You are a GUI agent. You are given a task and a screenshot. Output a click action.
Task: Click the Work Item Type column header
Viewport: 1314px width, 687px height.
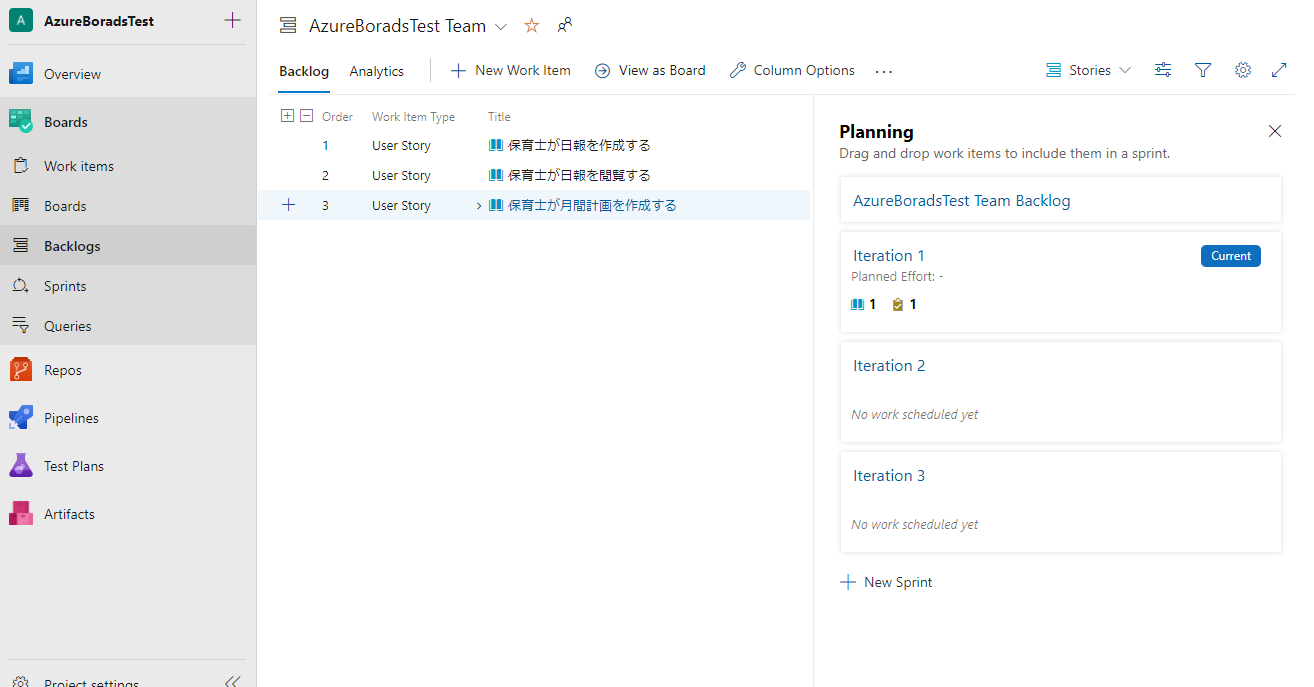(413, 117)
